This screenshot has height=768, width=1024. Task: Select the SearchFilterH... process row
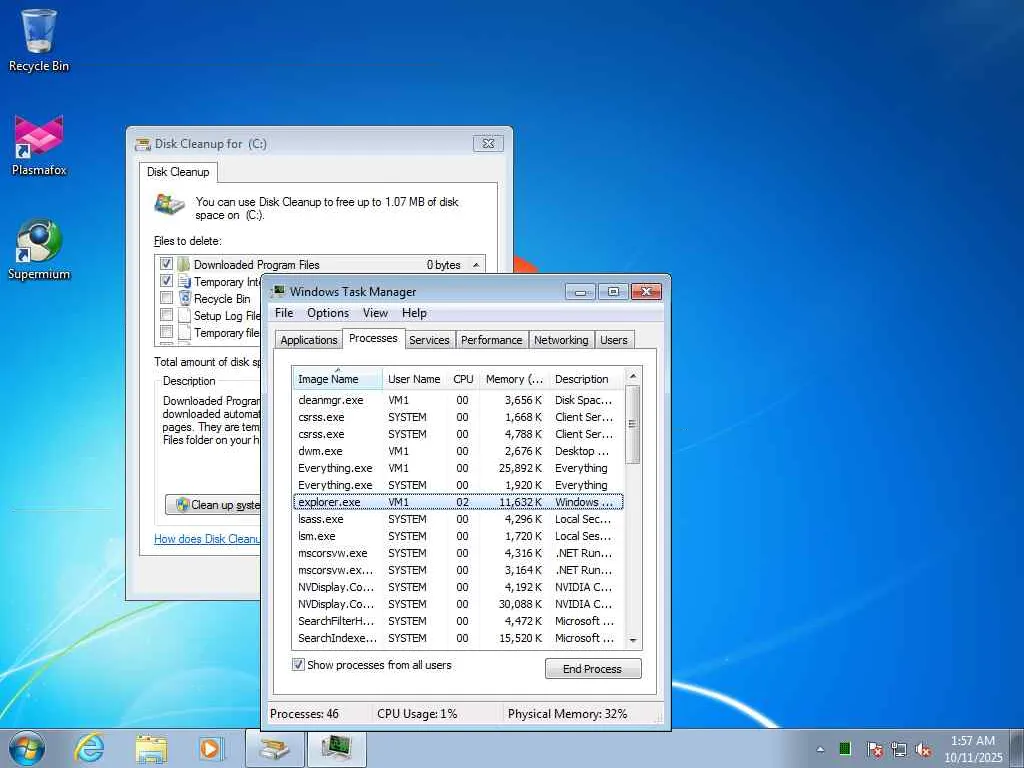[x=457, y=620]
